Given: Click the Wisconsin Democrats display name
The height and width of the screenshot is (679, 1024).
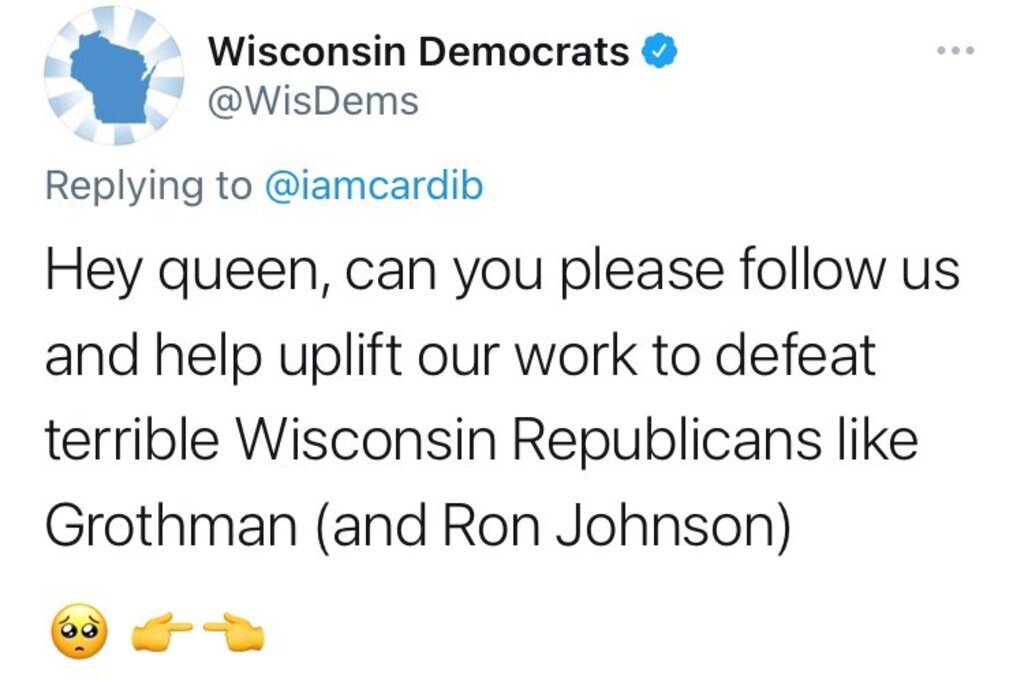Looking at the screenshot, I should (x=419, y=51).
